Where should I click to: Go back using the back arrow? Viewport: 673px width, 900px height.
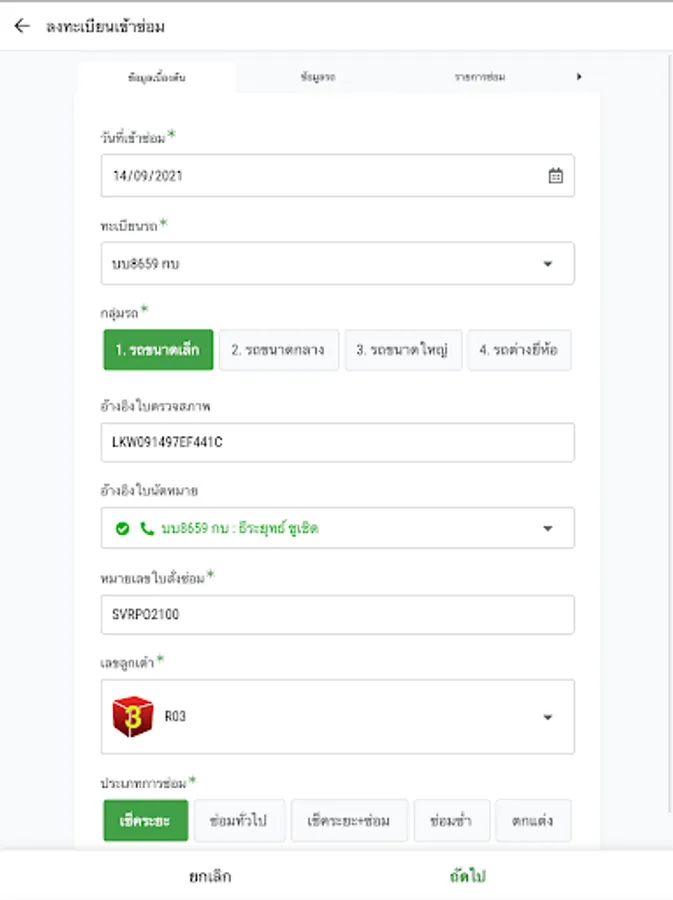pos(22,26)
